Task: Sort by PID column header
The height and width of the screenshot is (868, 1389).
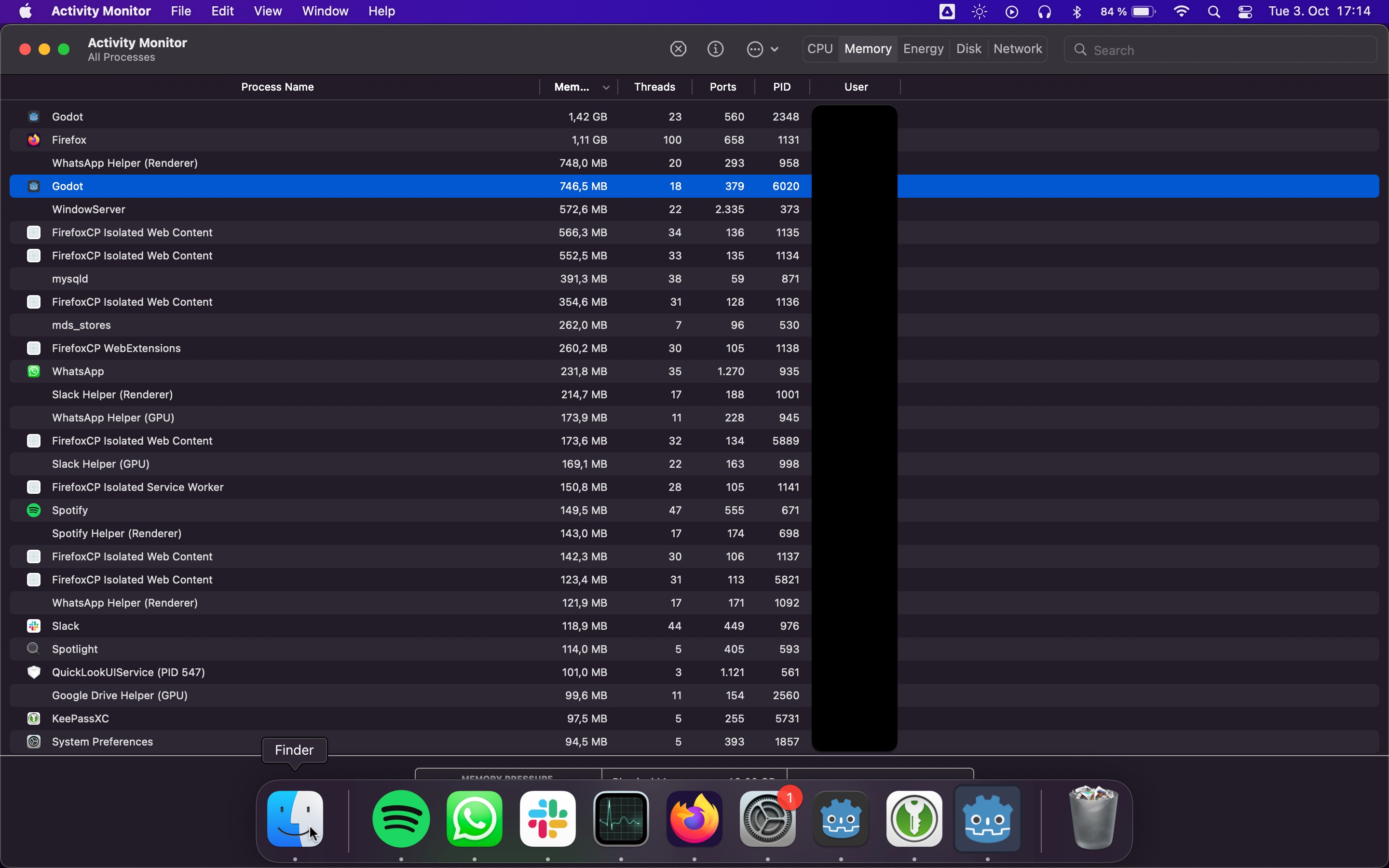Action: pyautogui.click(x=782, y=87)
